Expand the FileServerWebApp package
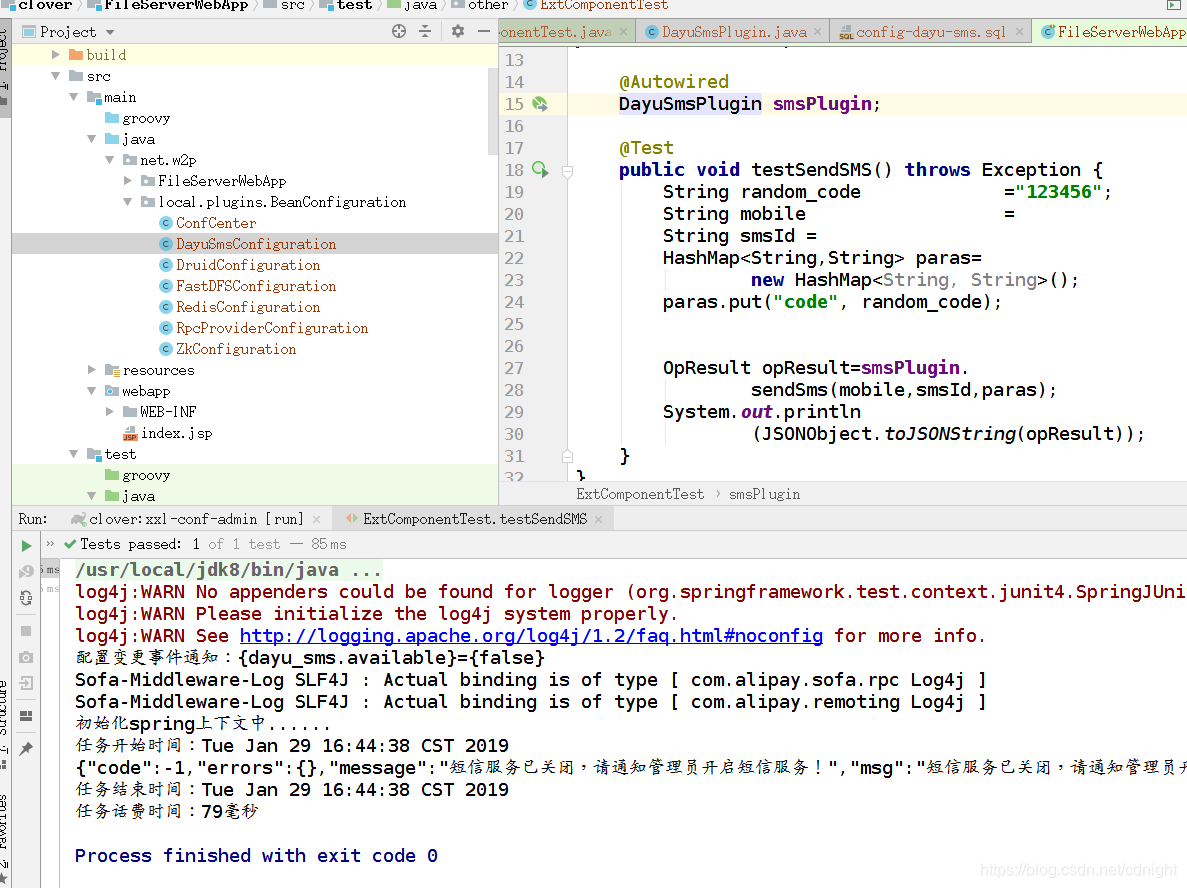Screen dimensions: 1187x888 click(x=128, y=180)
